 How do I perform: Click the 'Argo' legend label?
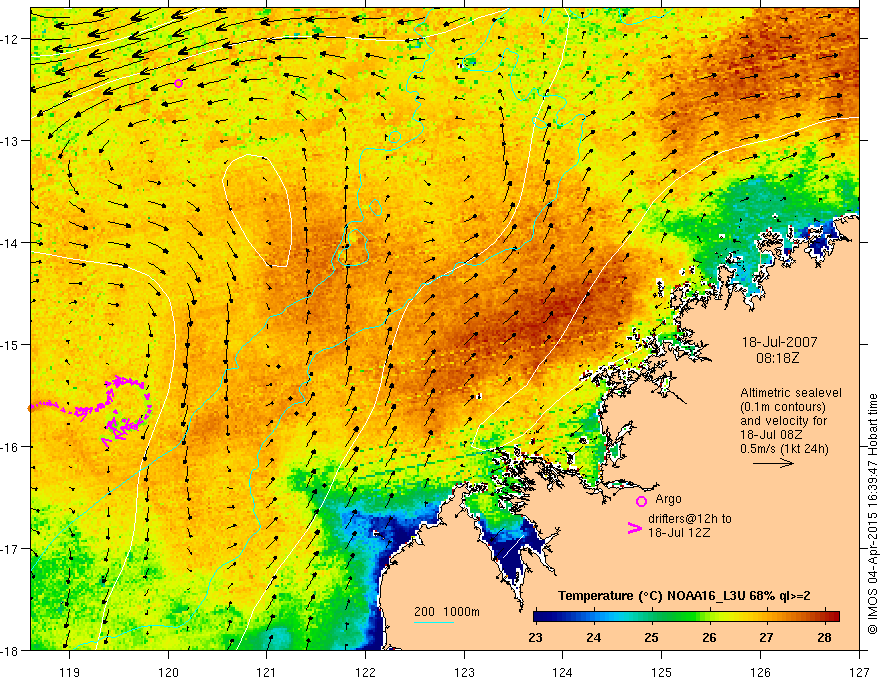pos(668,499)
